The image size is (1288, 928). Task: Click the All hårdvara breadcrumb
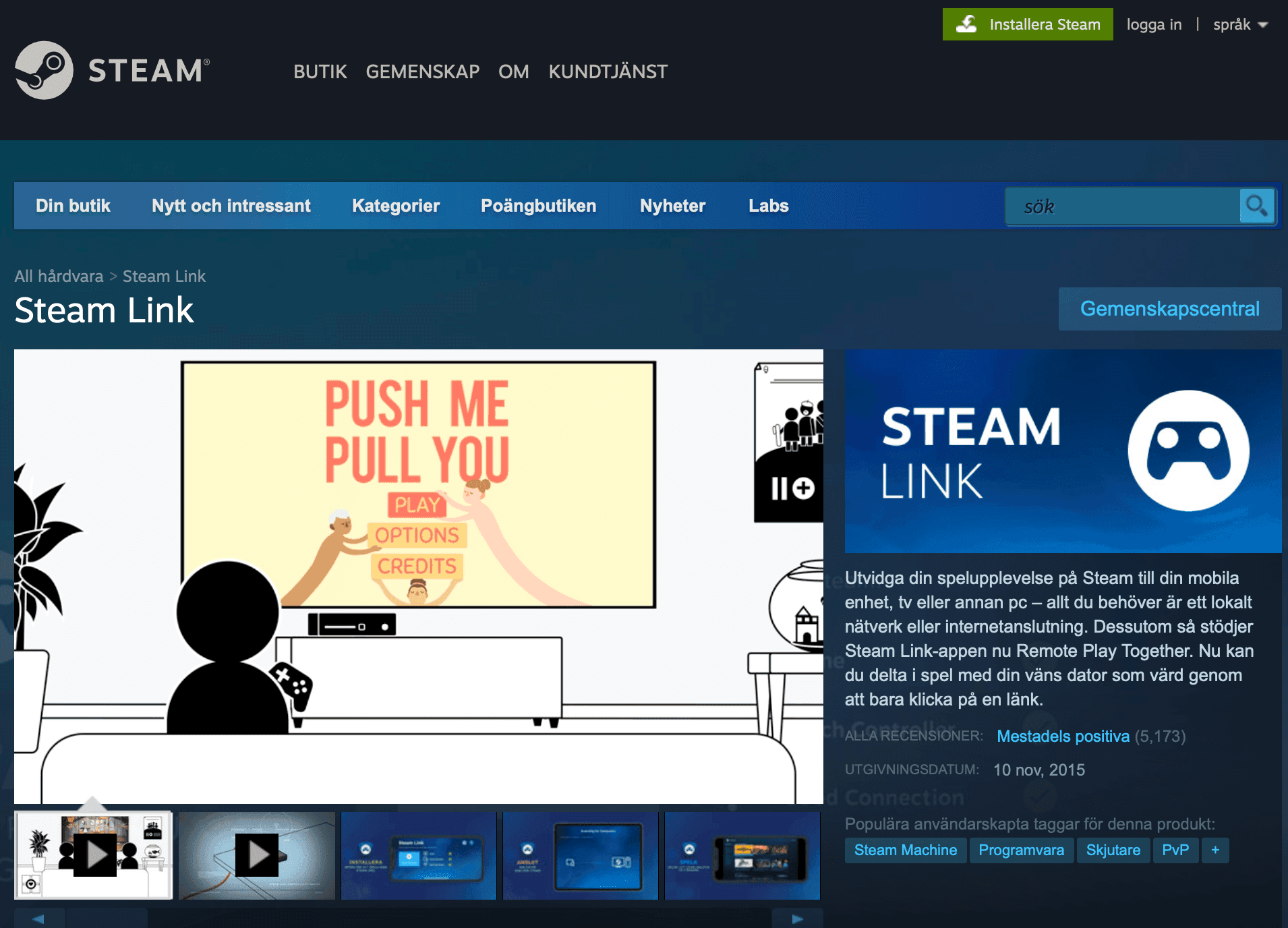click(59, 276)
